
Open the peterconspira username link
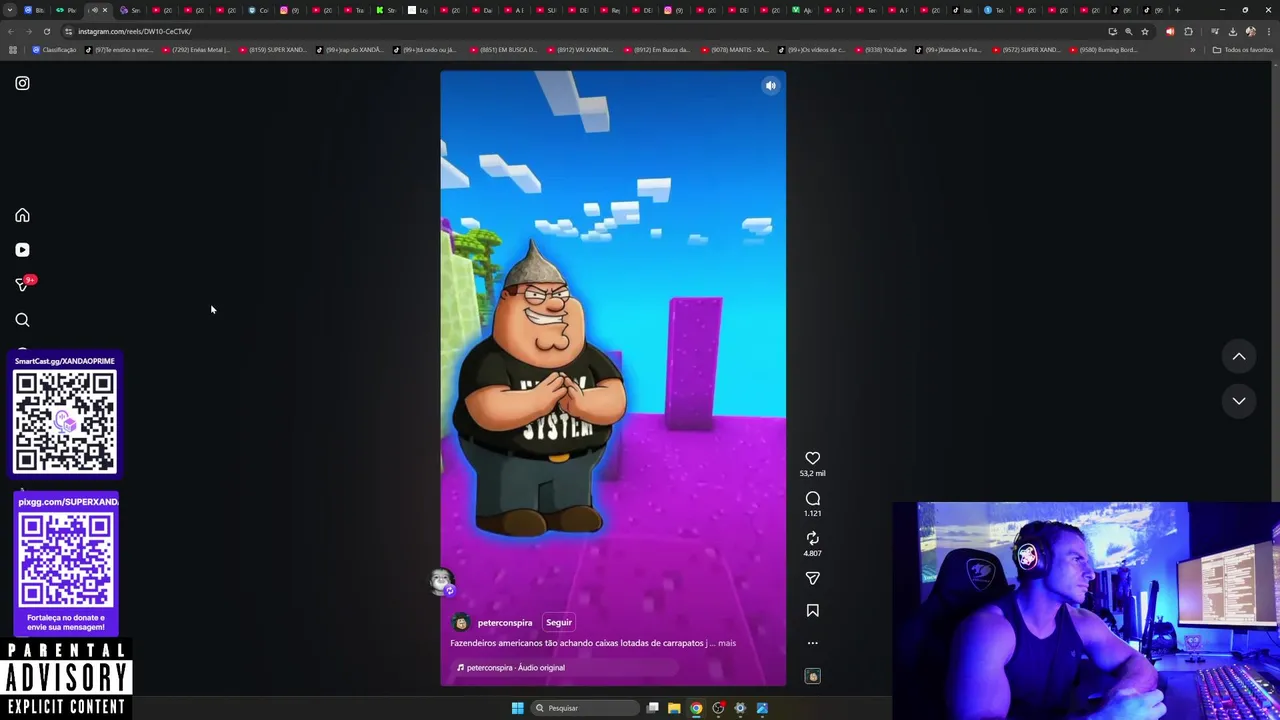point(505,623)
